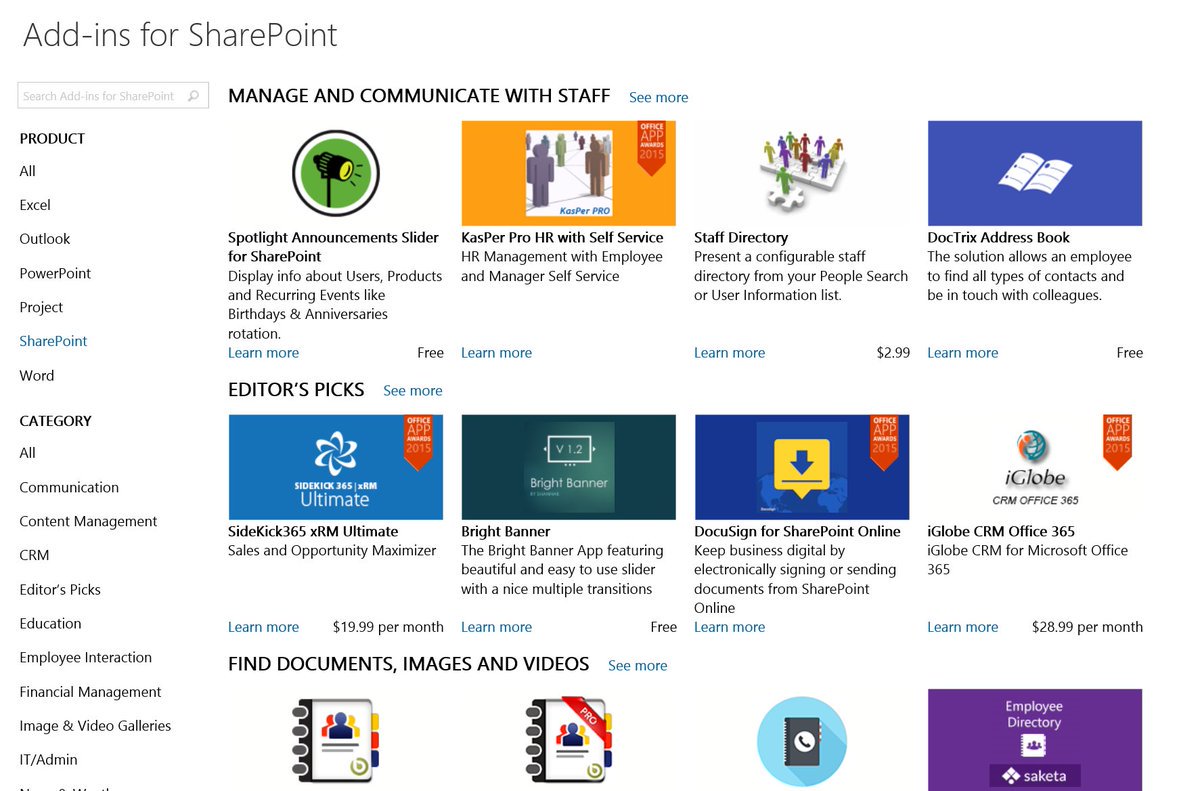Filter by Excel product
This screenshot has height=791, width=1200.
tap(35, 205)
